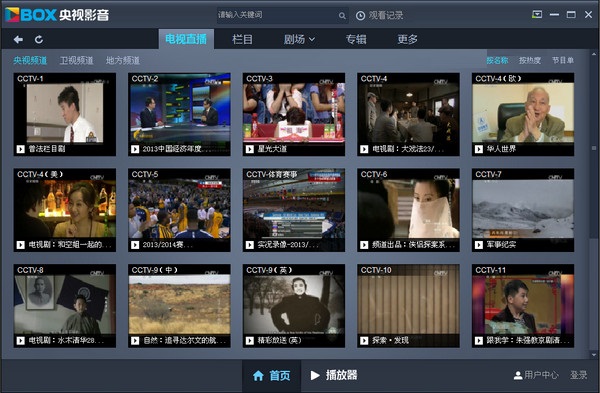The width and height of the screenshot is (600, 393).
Task: Click the 登录 login link
Action: coord(579,375)
